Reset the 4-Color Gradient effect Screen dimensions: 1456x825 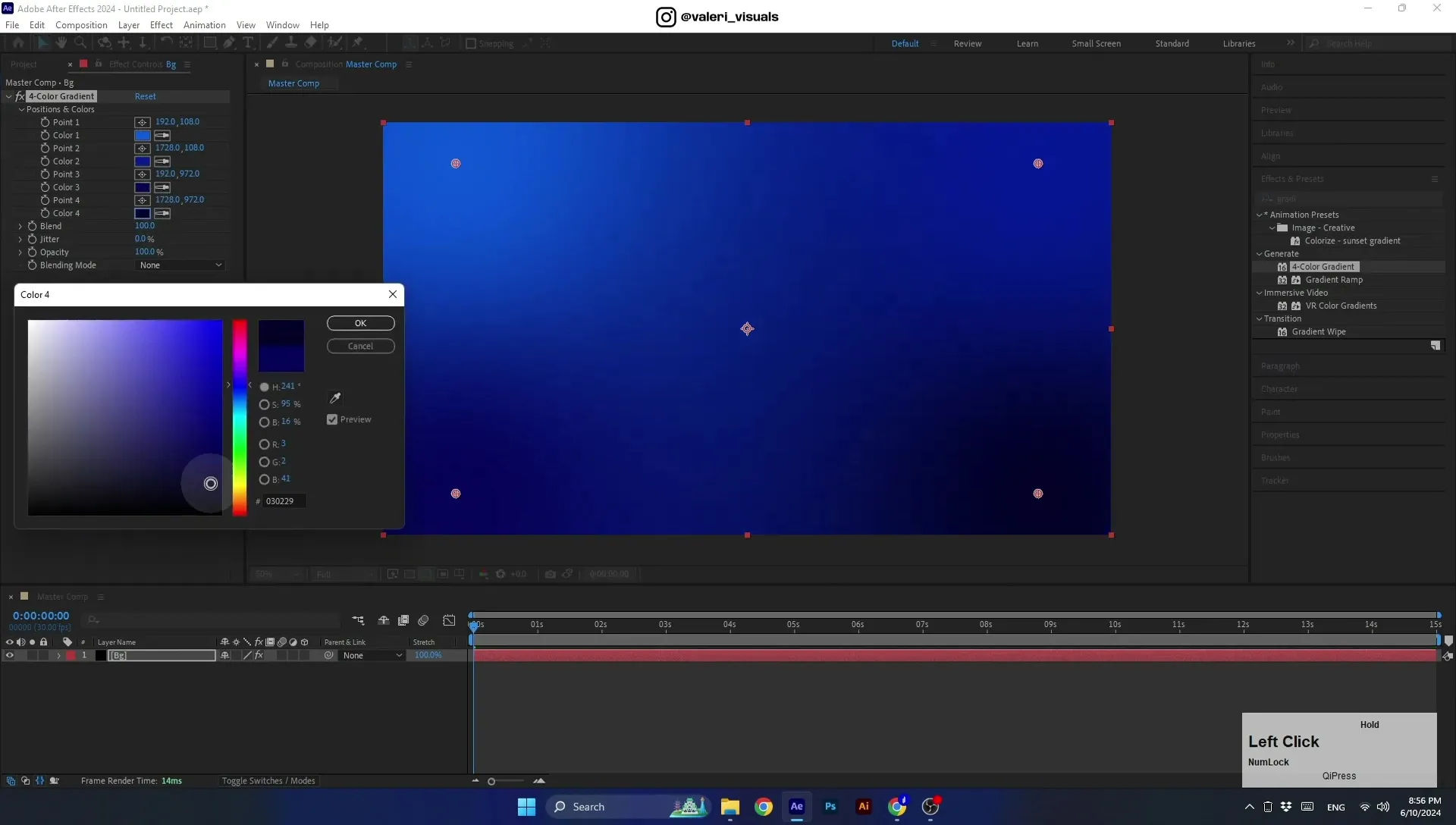point(146,97)
